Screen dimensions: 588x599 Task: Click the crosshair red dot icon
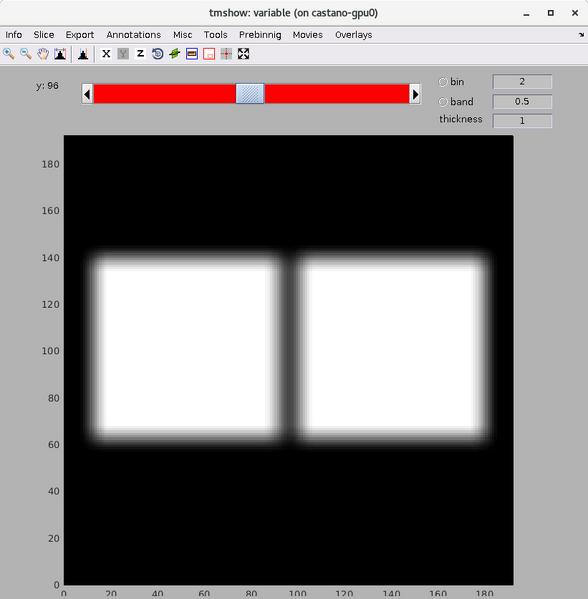click(226, 54)
